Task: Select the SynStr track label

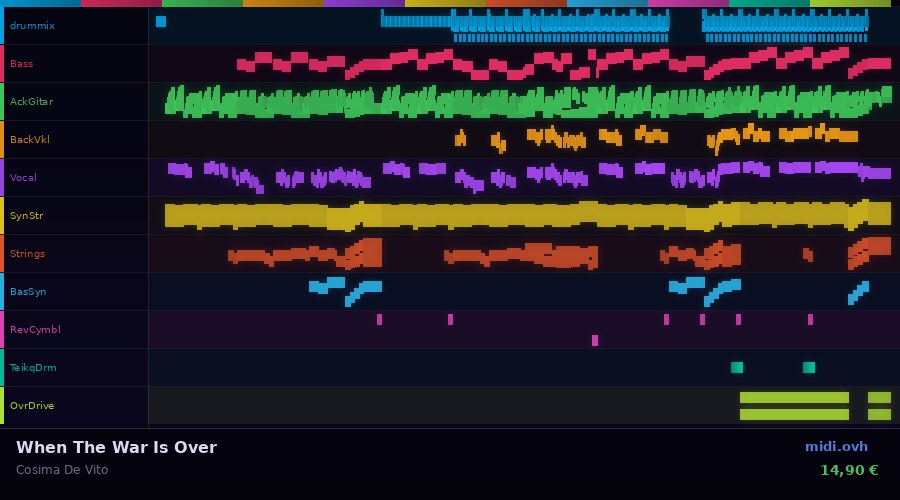Action: pos(26,216)
